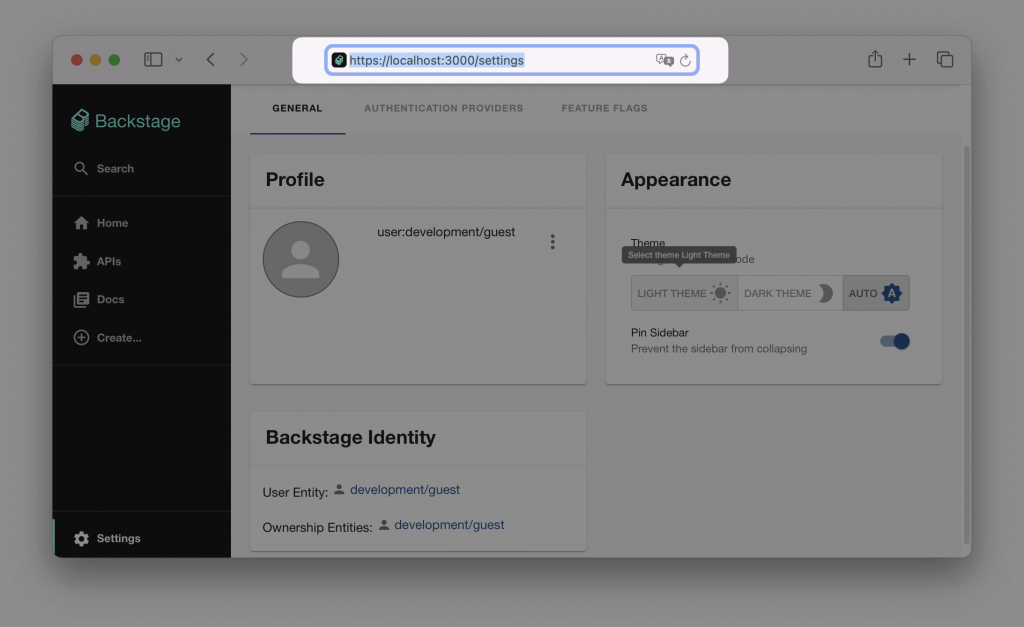
Task: Click the user:development/guest profile text
Action: (x=446, y=232)
